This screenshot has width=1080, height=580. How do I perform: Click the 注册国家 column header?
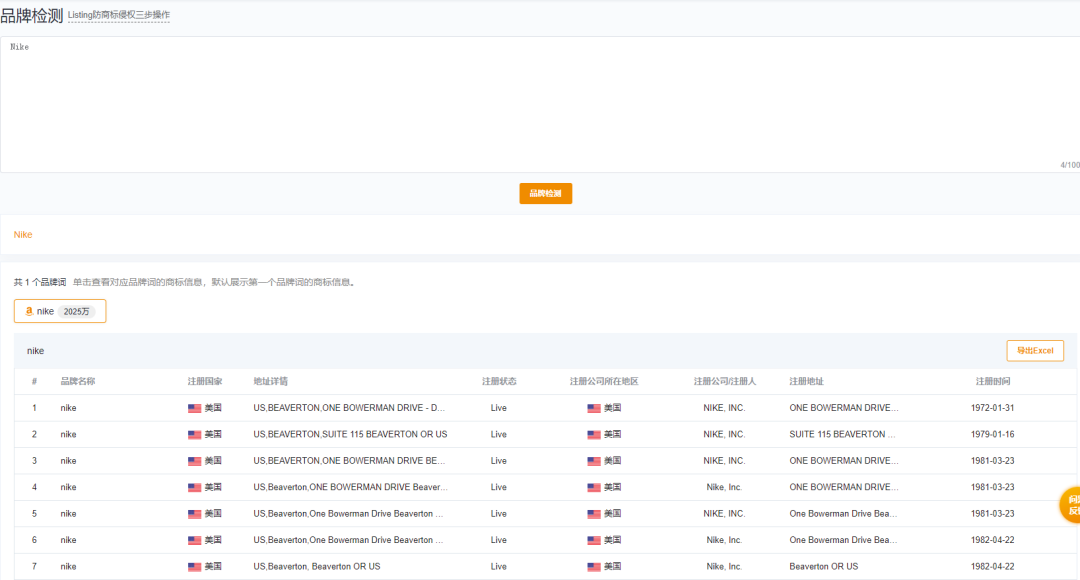click(x=205, y=382)
